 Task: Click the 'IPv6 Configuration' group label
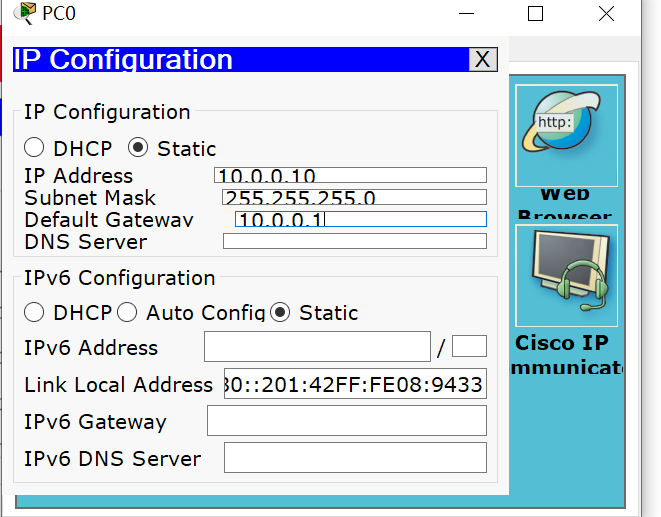click(x=120, y=278)
